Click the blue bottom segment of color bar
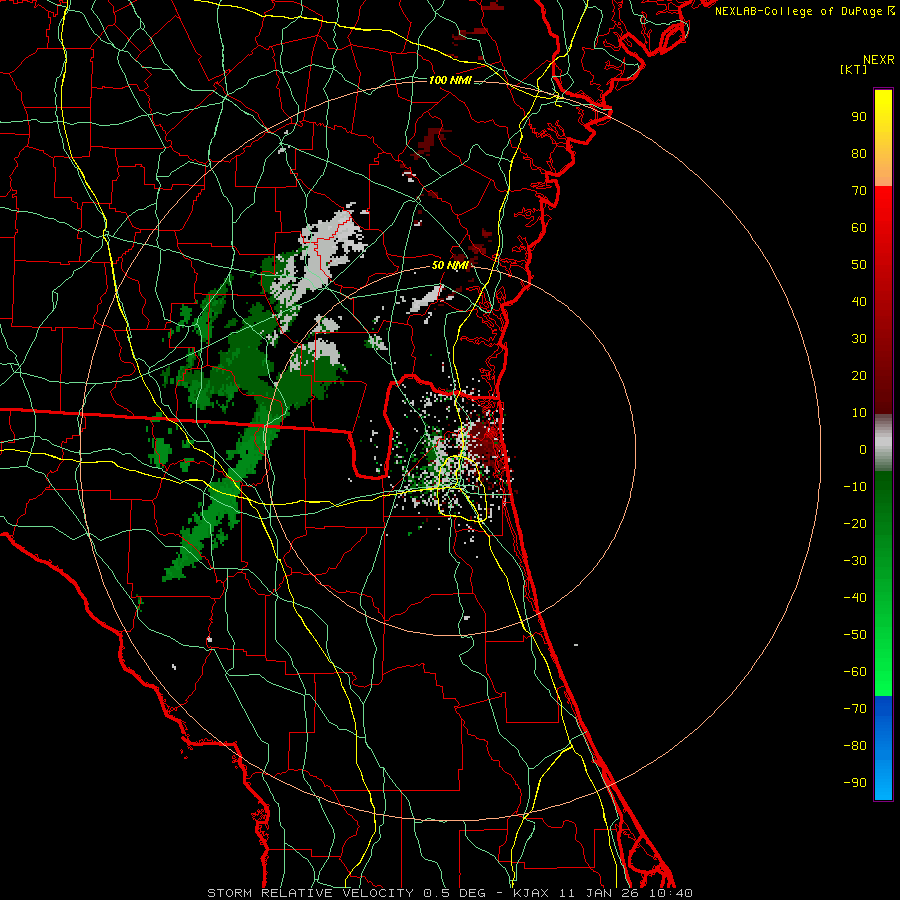 [883, 748]
